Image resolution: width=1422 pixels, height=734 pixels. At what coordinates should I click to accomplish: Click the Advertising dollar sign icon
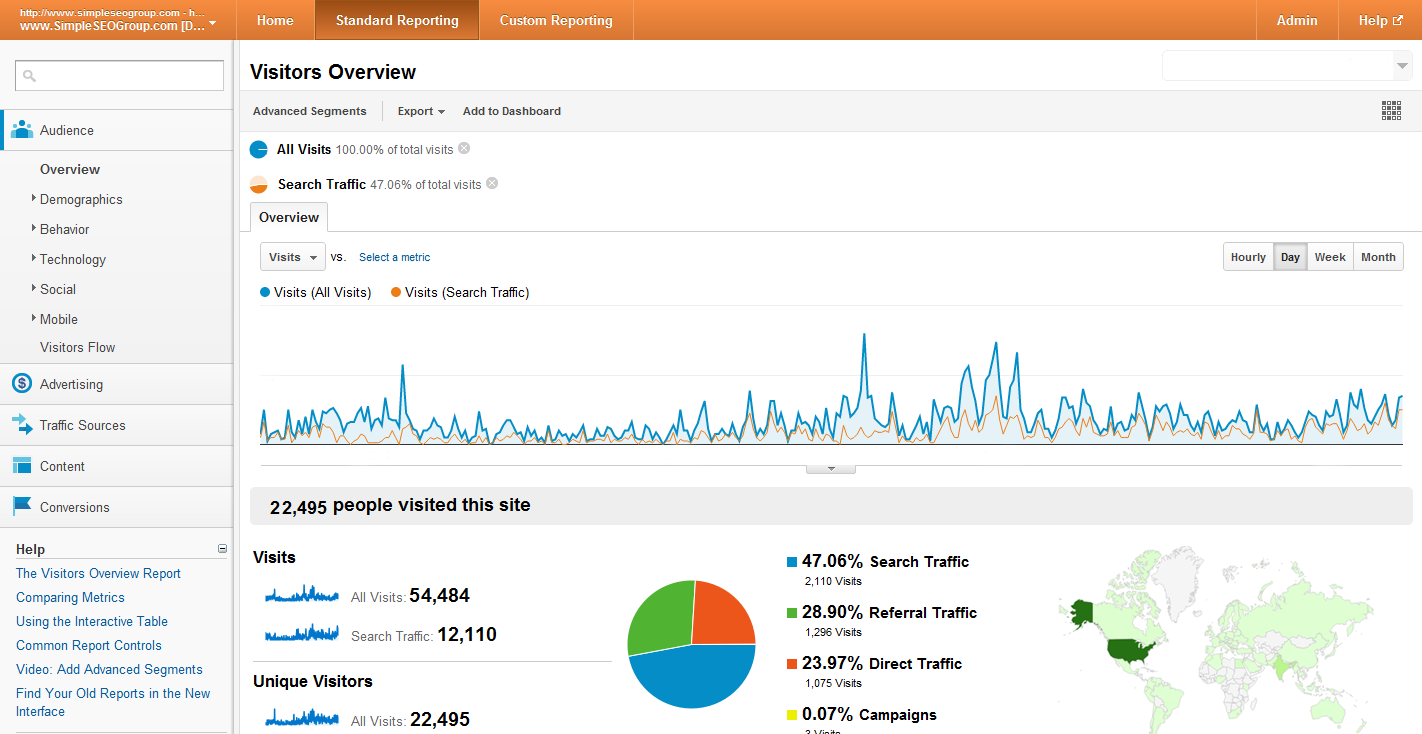click(22, 384)
